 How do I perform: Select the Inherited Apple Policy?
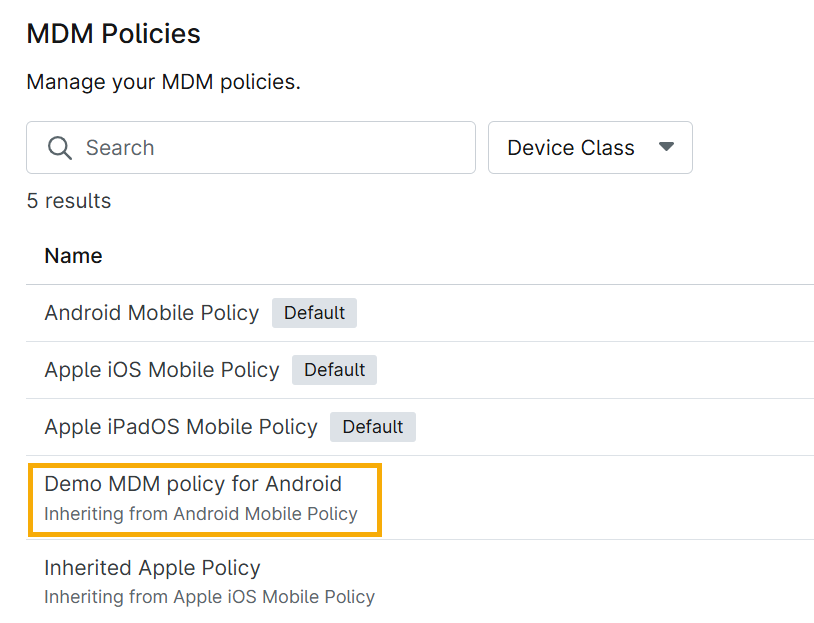click(152, 568)
